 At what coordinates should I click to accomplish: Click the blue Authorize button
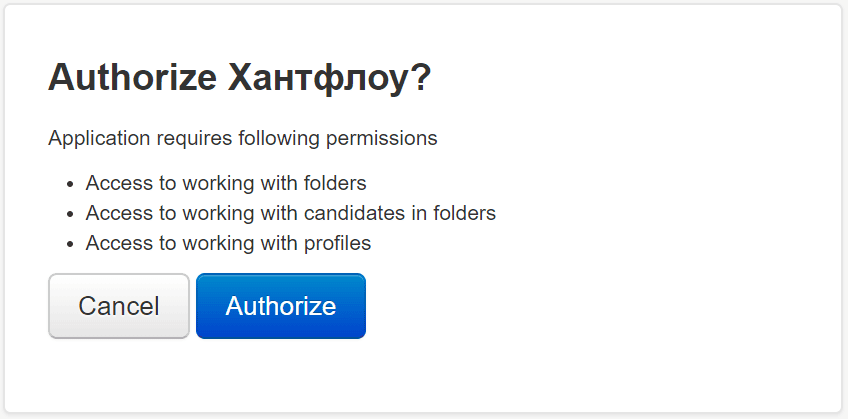(x=281, y=306)
